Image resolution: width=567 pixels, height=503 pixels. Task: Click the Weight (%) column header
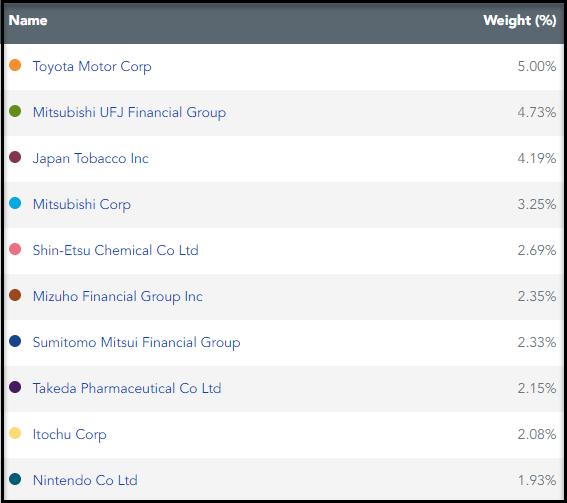520,21
